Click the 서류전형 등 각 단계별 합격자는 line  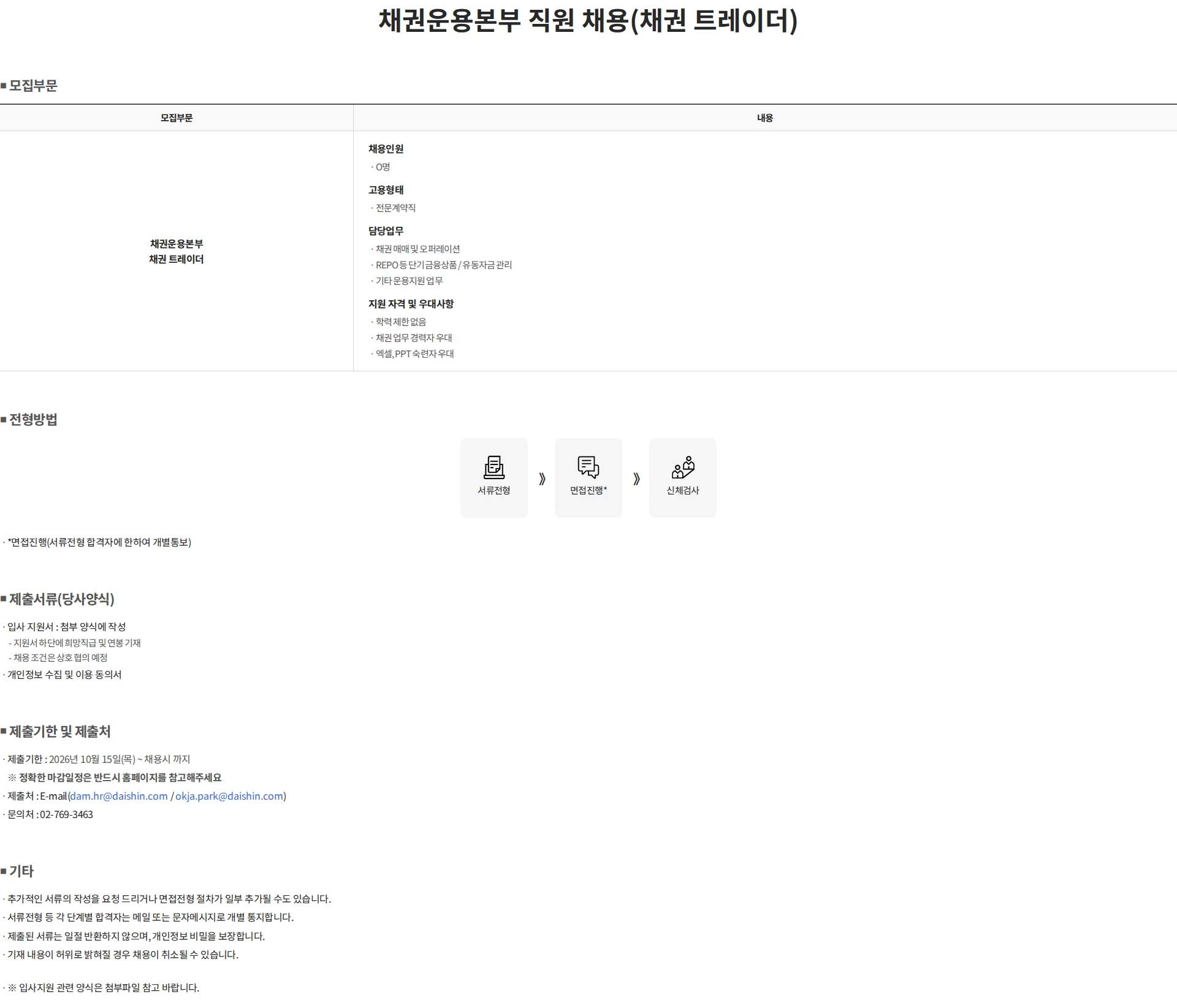151,917
